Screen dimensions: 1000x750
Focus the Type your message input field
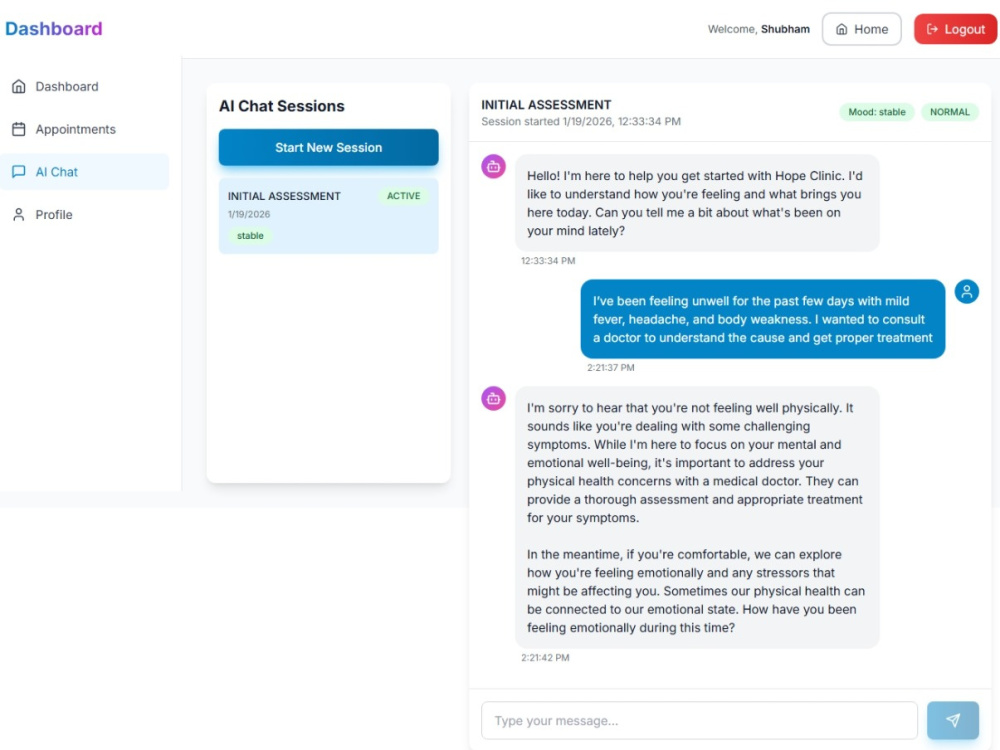[699, 721]
